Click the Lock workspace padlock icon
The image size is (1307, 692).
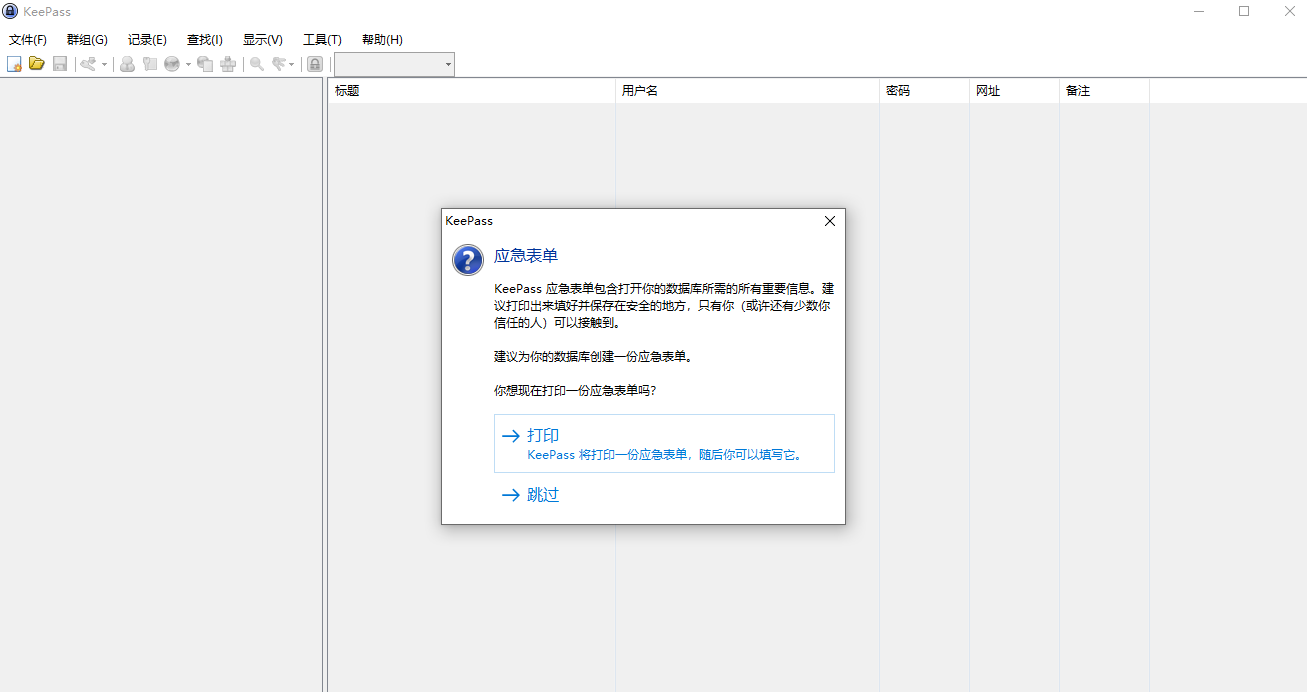(x=315, y=64)
